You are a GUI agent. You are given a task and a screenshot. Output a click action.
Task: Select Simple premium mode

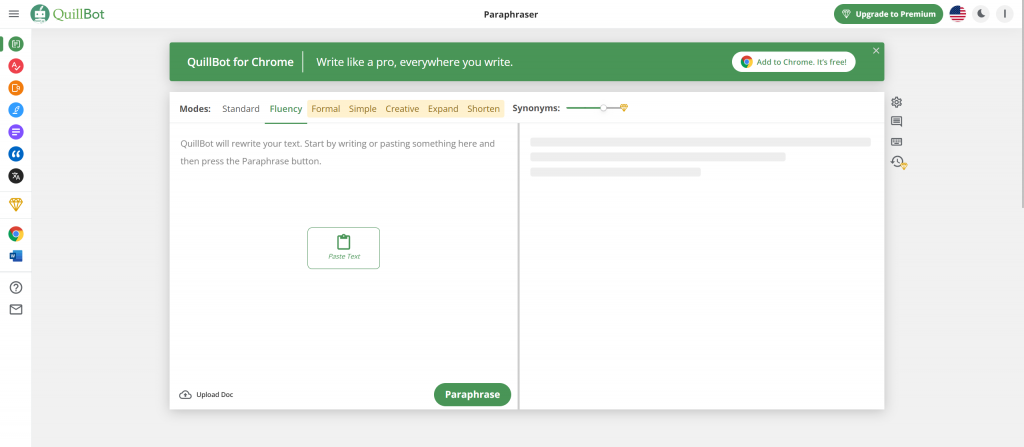(x=362, y=108)
